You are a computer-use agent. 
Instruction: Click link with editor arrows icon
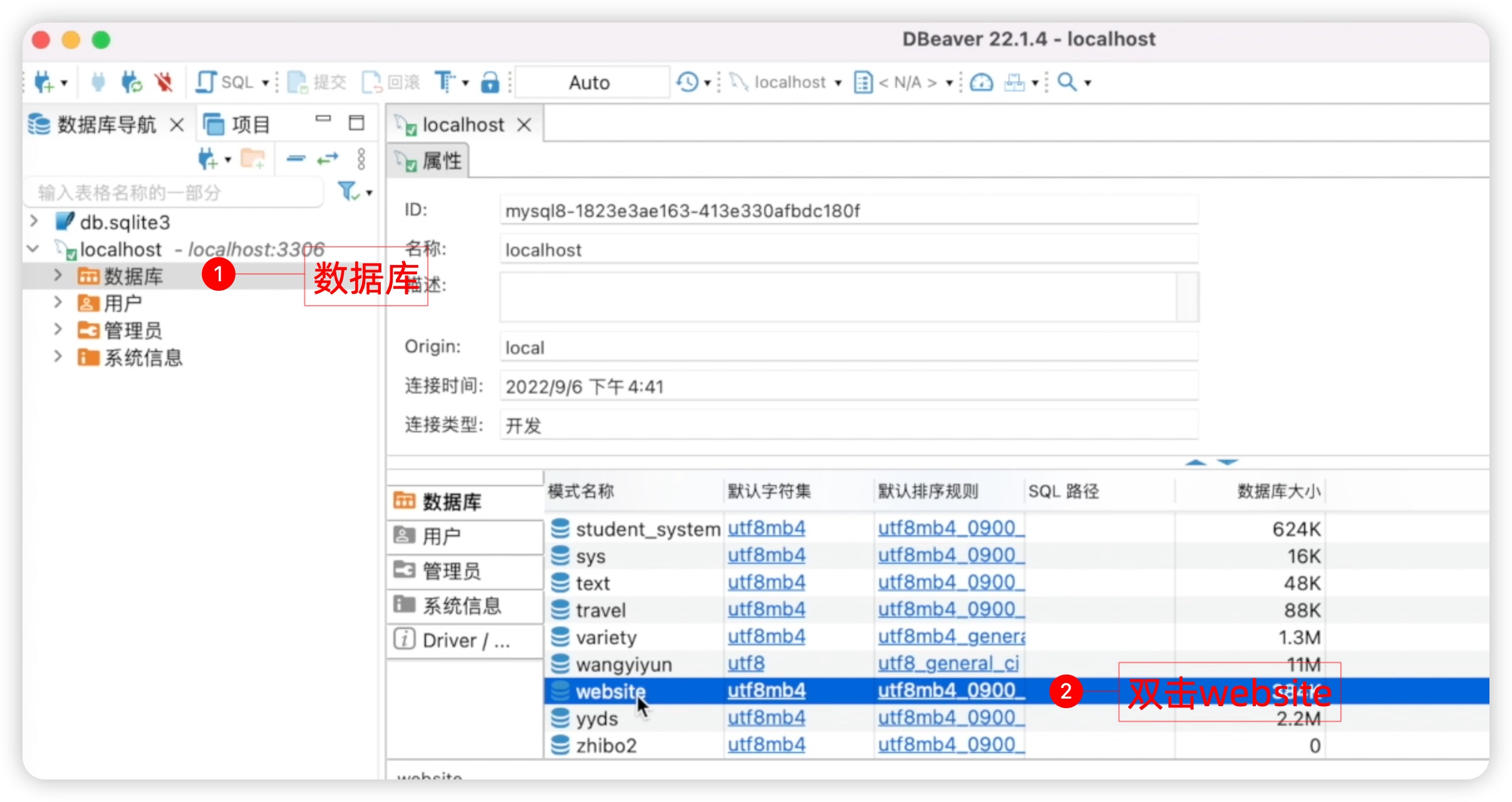[328, 159]
